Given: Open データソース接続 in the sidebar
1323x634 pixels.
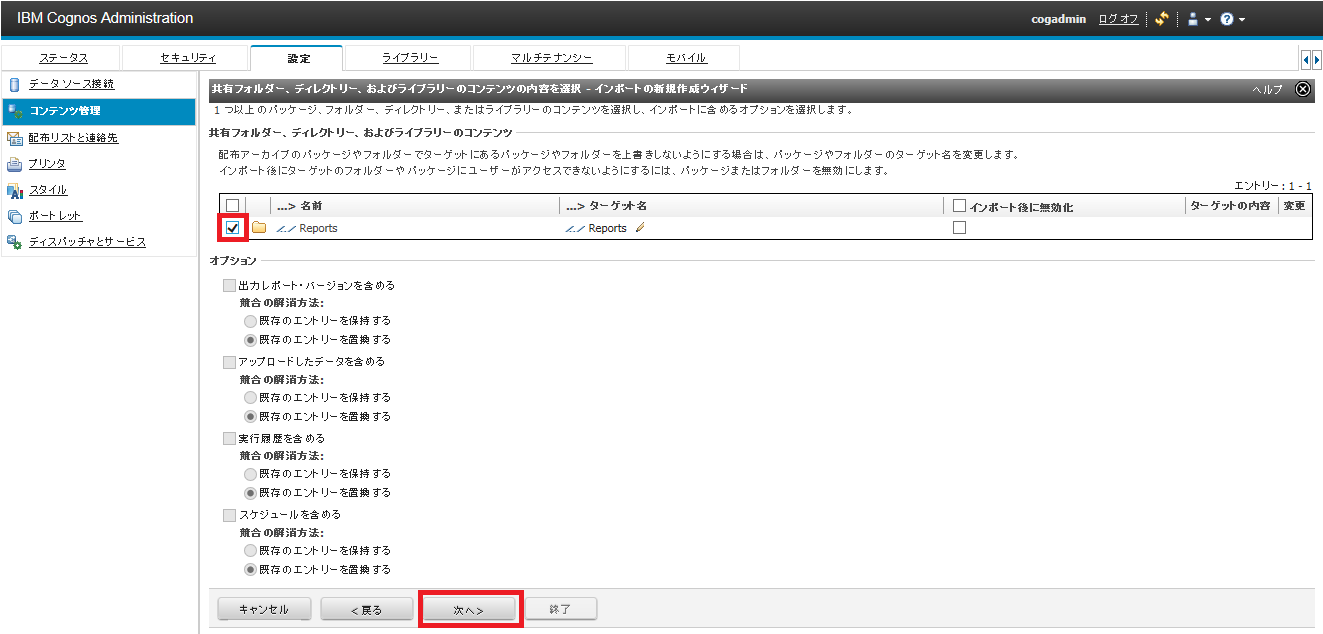Looking at the screenshot, I should 71,84.
